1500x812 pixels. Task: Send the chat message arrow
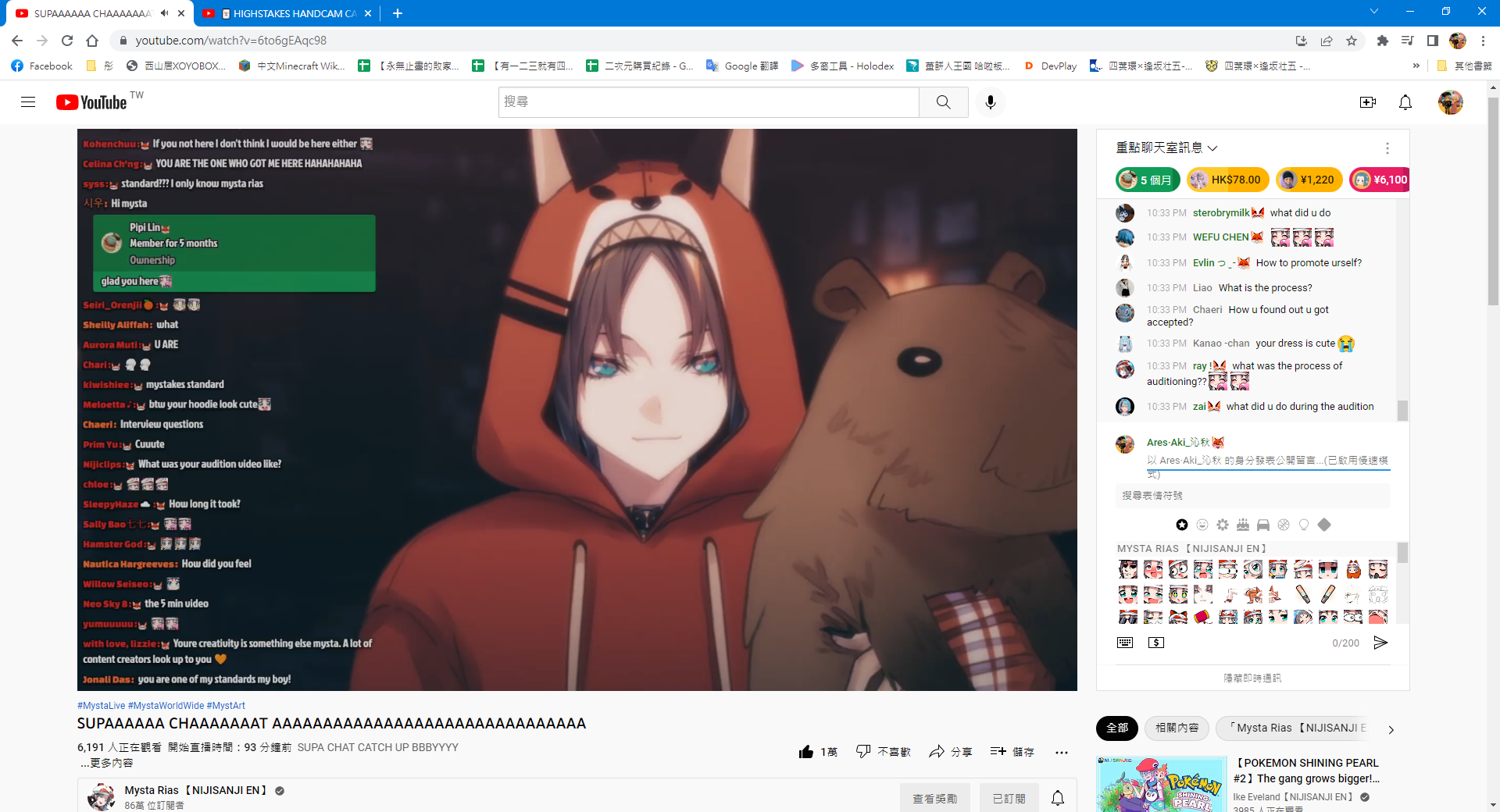click(x=1380, y=643)
